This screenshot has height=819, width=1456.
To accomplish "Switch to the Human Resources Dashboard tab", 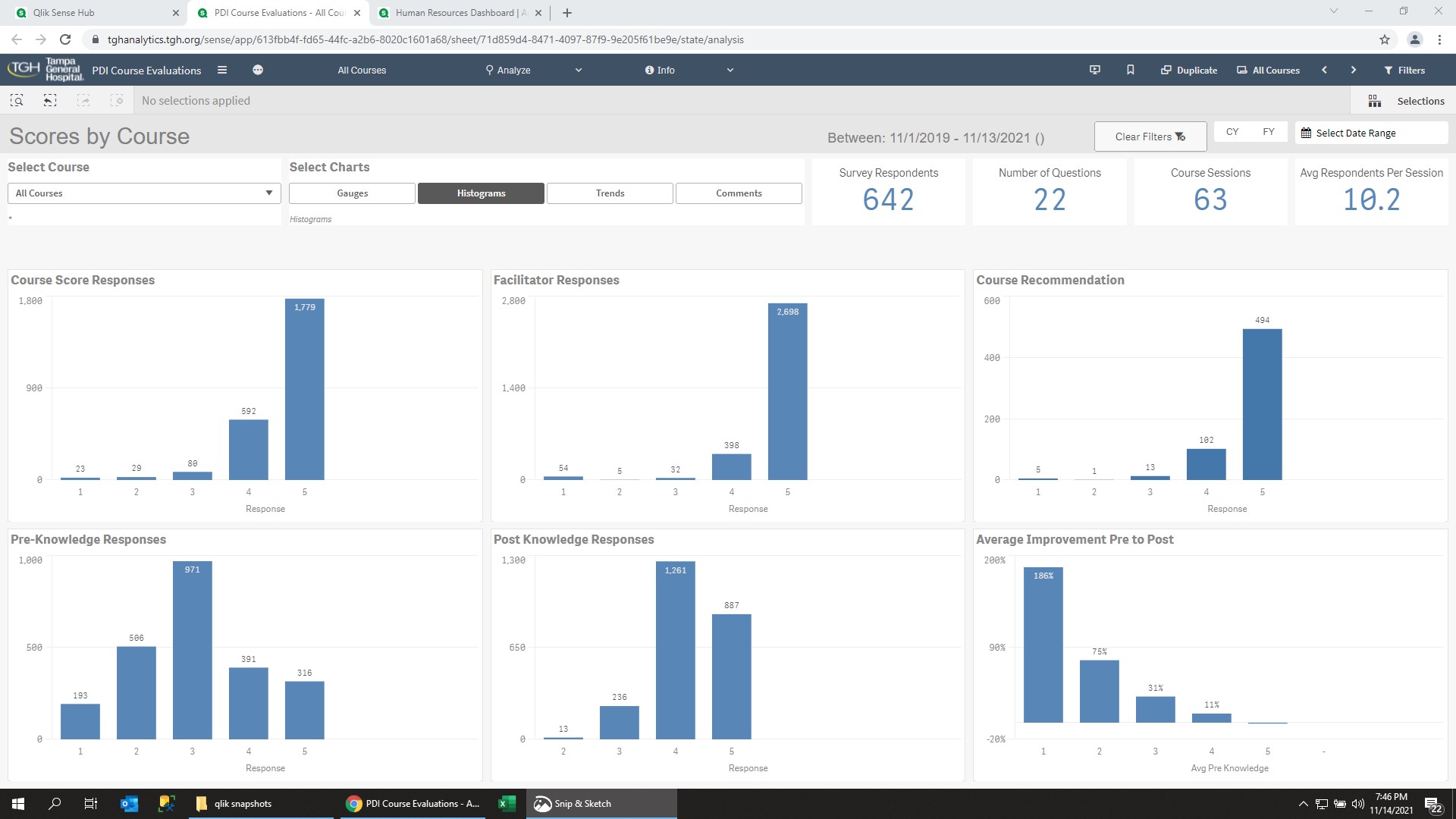I will [x=455, y=12].
